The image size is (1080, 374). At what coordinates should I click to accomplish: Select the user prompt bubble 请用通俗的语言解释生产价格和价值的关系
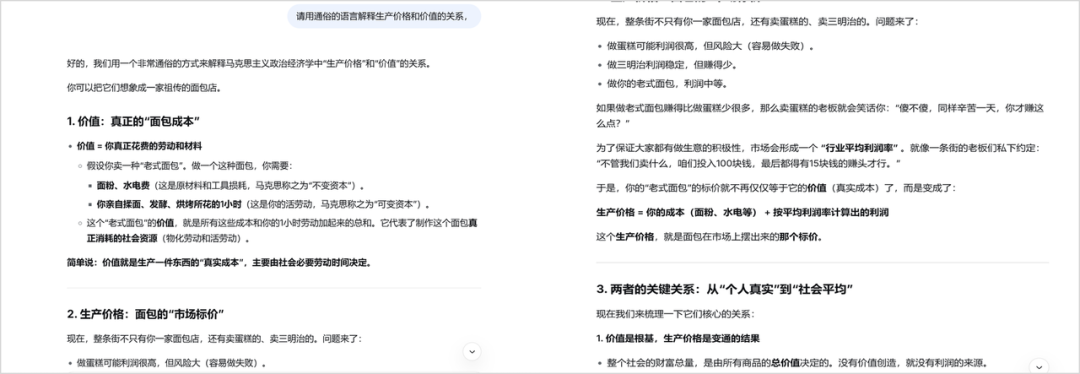coord(384,16)
